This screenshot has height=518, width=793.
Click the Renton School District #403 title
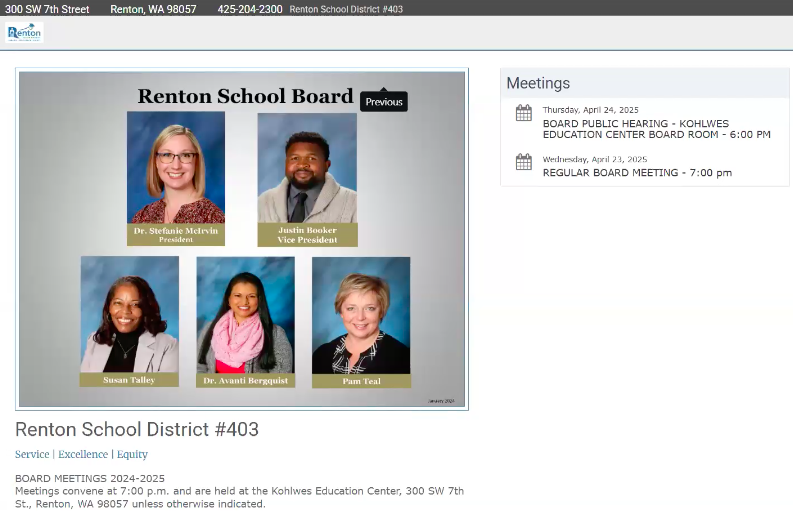137,429
